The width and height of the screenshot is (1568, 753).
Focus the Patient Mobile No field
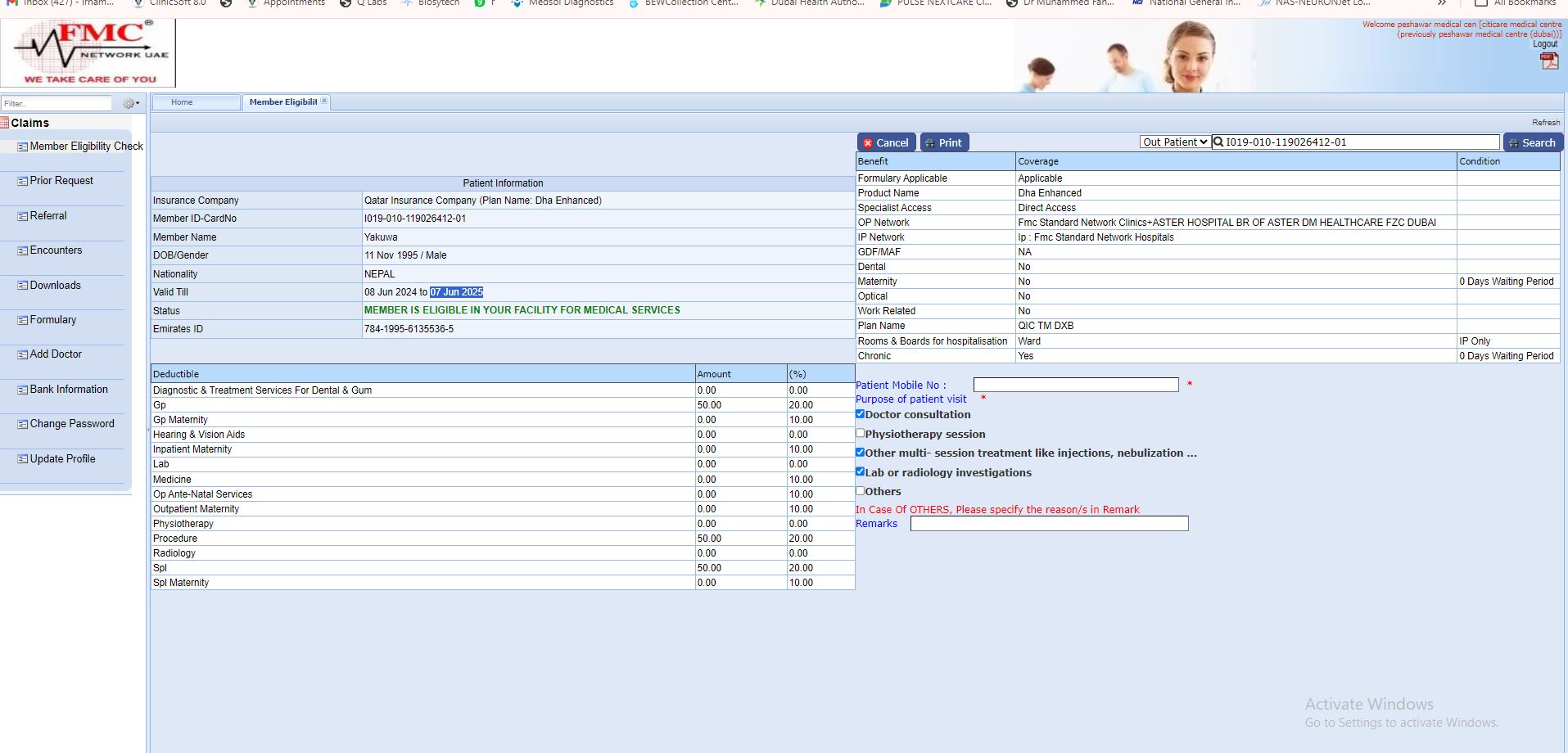[1075, 385]
